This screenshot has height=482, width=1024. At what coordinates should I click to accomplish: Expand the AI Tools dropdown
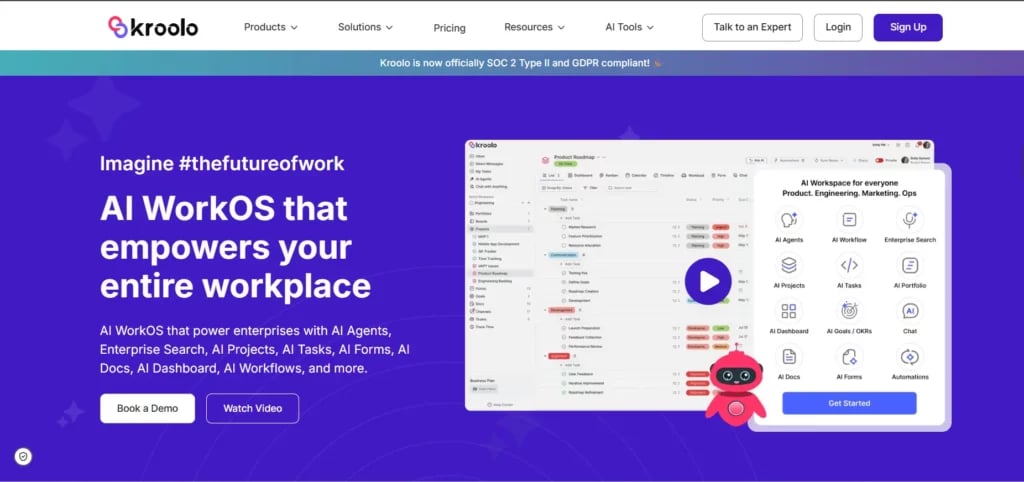(x=629, y=27)
